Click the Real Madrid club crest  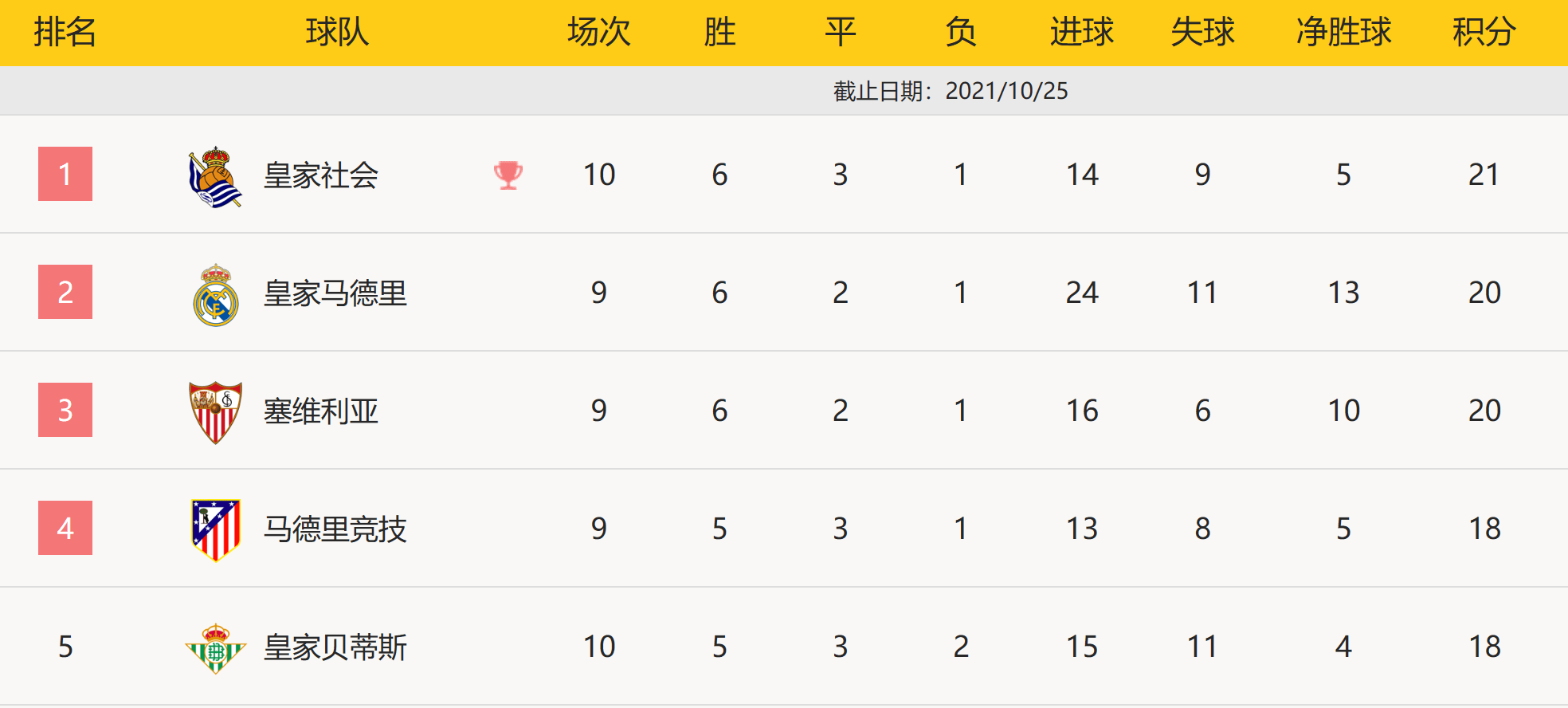215,294
